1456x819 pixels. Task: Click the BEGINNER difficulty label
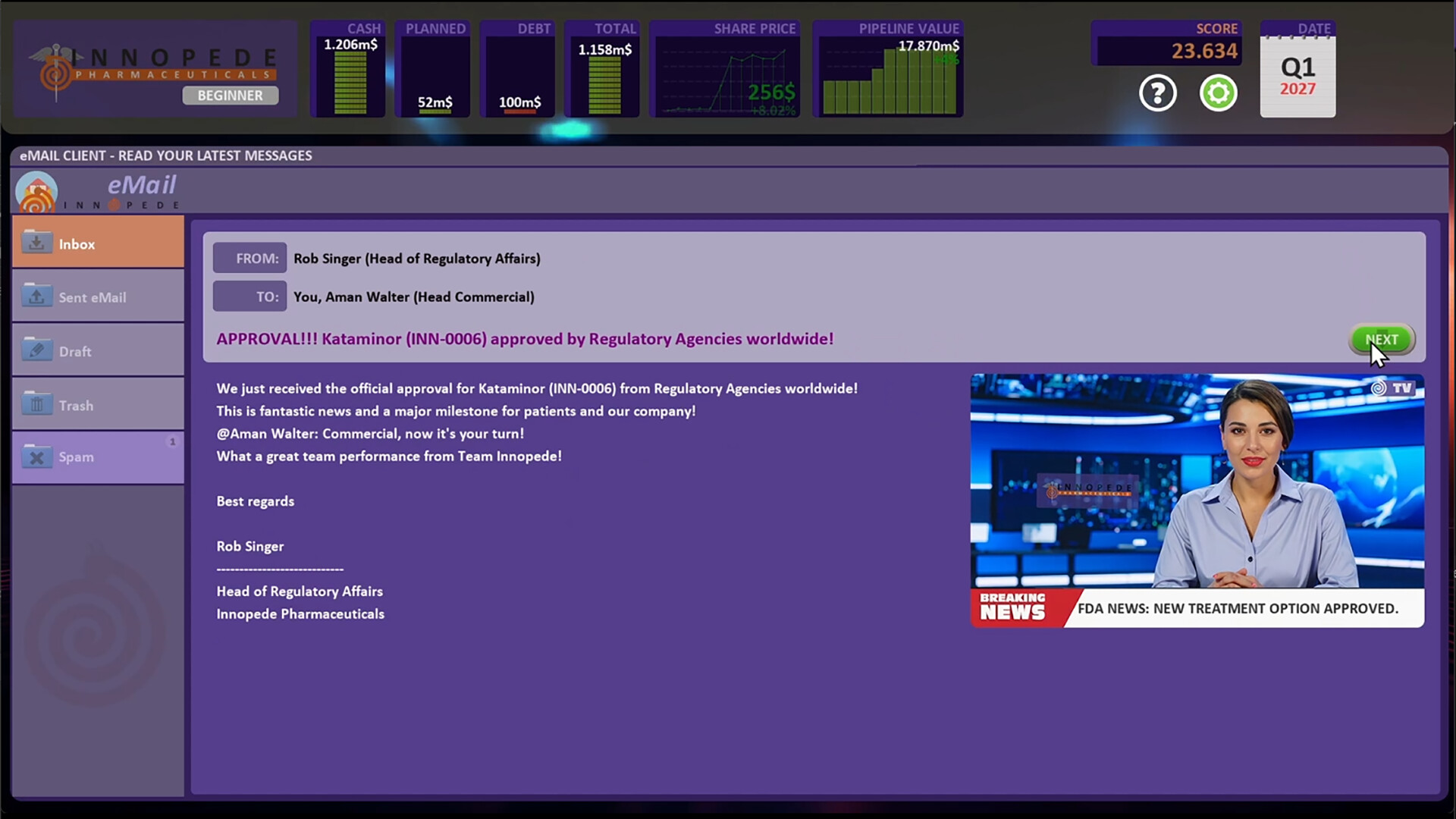tap(230, 96)
